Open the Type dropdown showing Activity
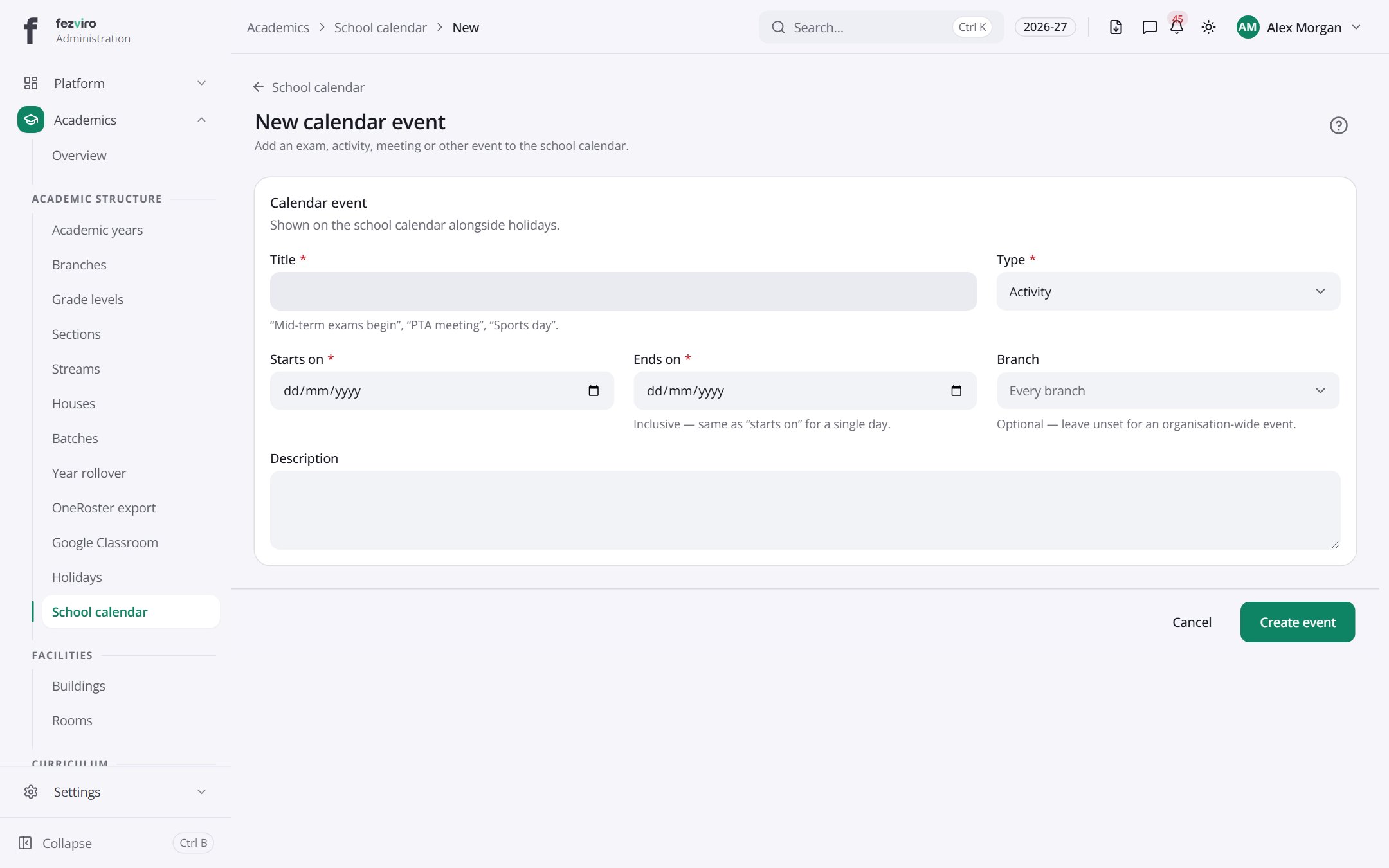 pos(1168,291)
